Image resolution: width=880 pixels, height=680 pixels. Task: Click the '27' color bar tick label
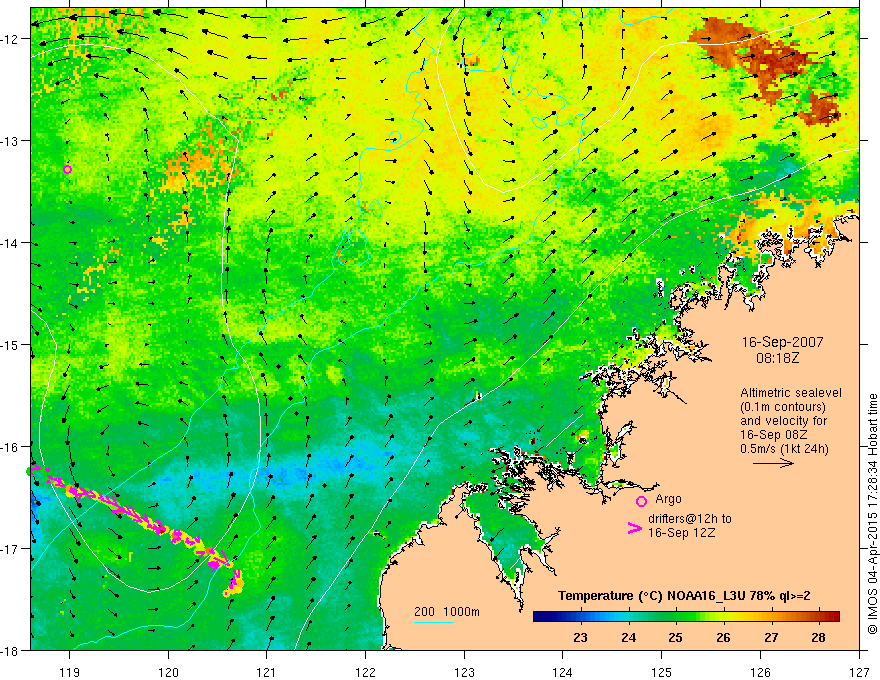pyautogui.click(x=771, y=637)
